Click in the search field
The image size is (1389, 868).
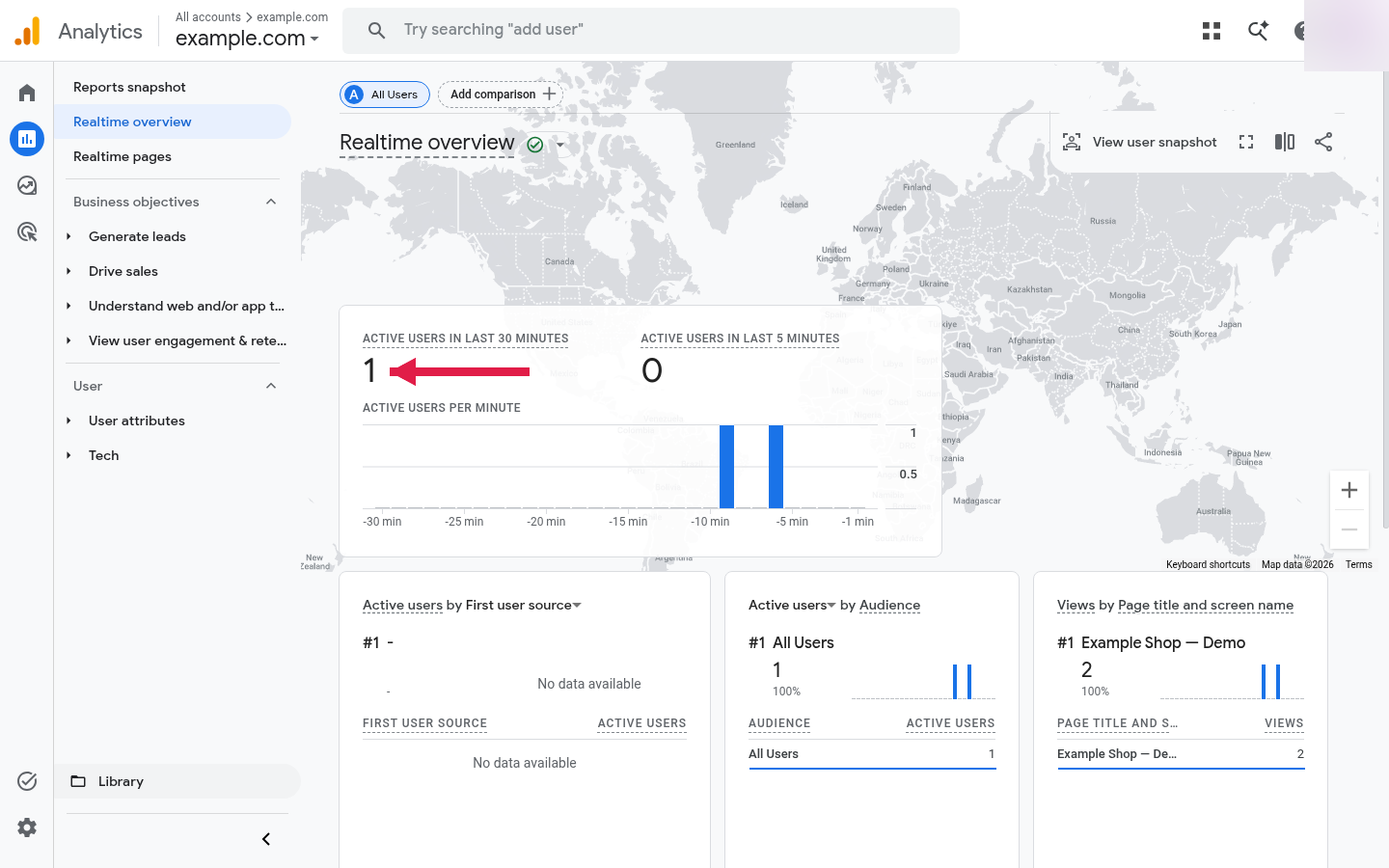pos(651,31)
